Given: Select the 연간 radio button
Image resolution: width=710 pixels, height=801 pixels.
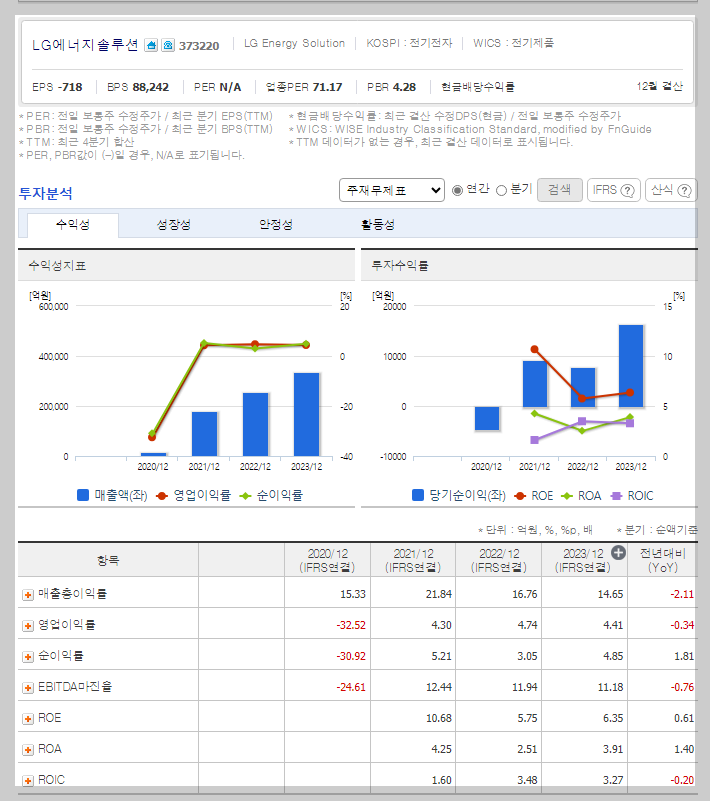Looking at the screenshot, I should click(x=458, y=190).
